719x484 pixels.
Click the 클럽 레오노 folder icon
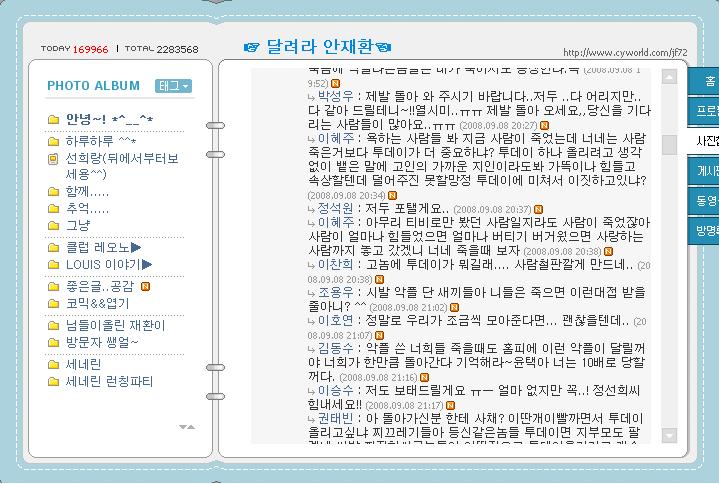click(53, 247)
